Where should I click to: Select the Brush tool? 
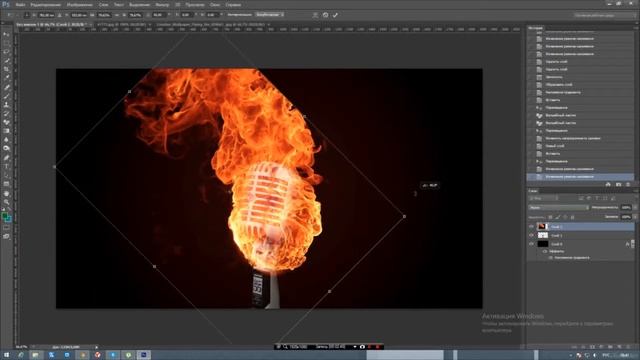point(6,96)
